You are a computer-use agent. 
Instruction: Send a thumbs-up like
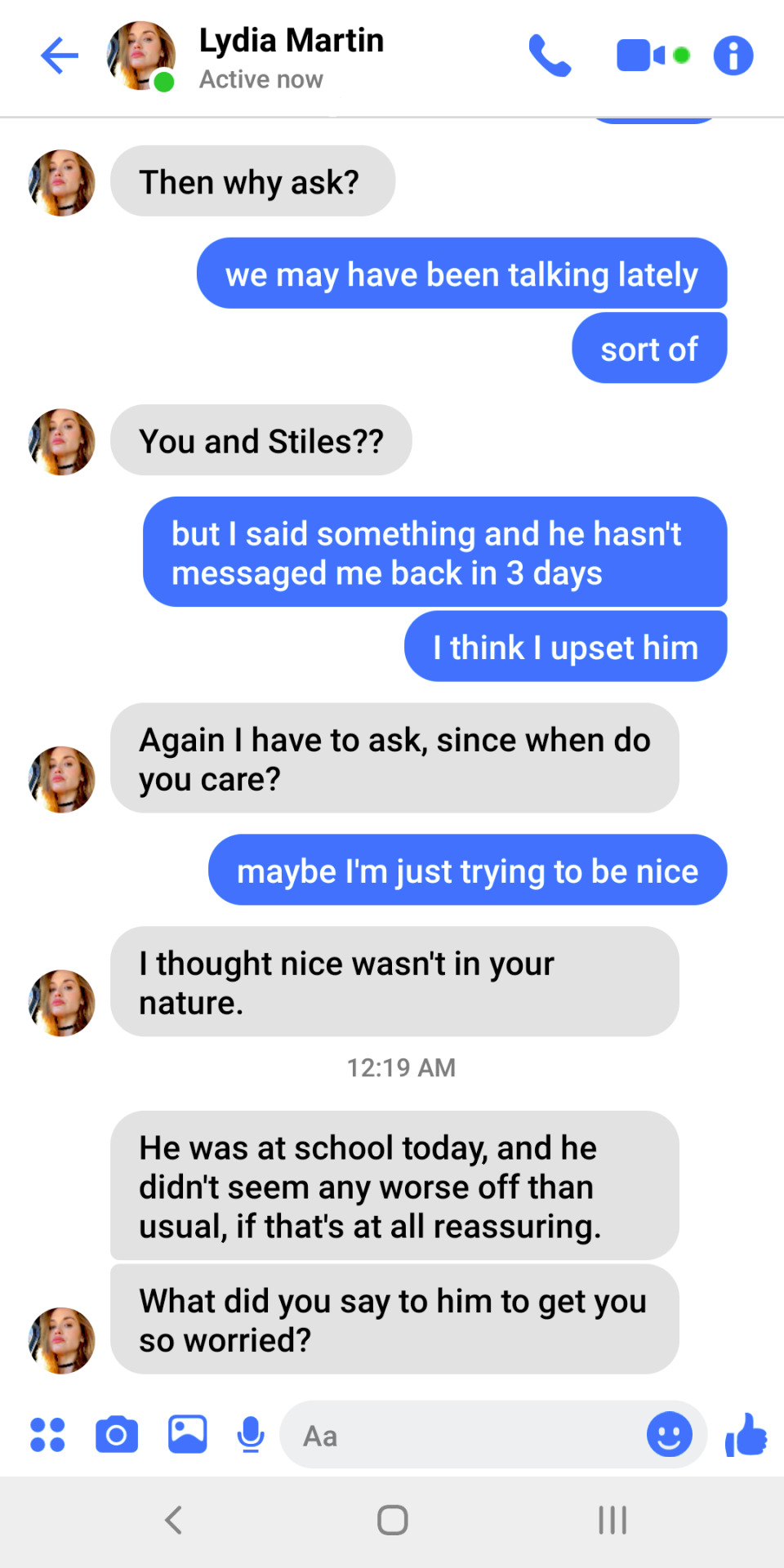[746, 1435]
